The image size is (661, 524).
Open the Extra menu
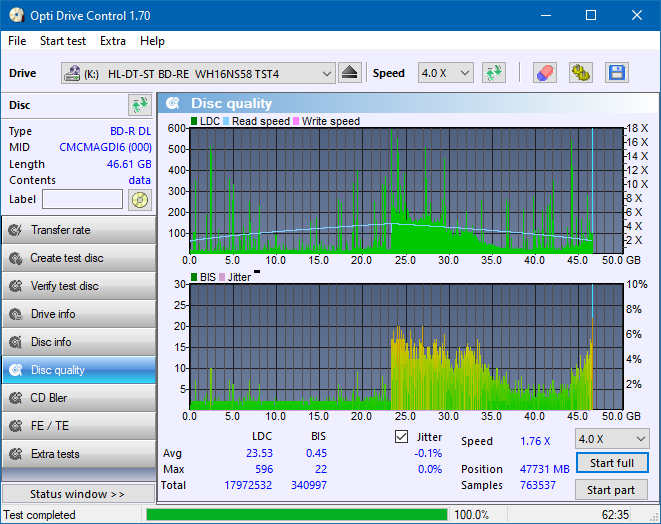pyautogui.click(x=113, y=41)
